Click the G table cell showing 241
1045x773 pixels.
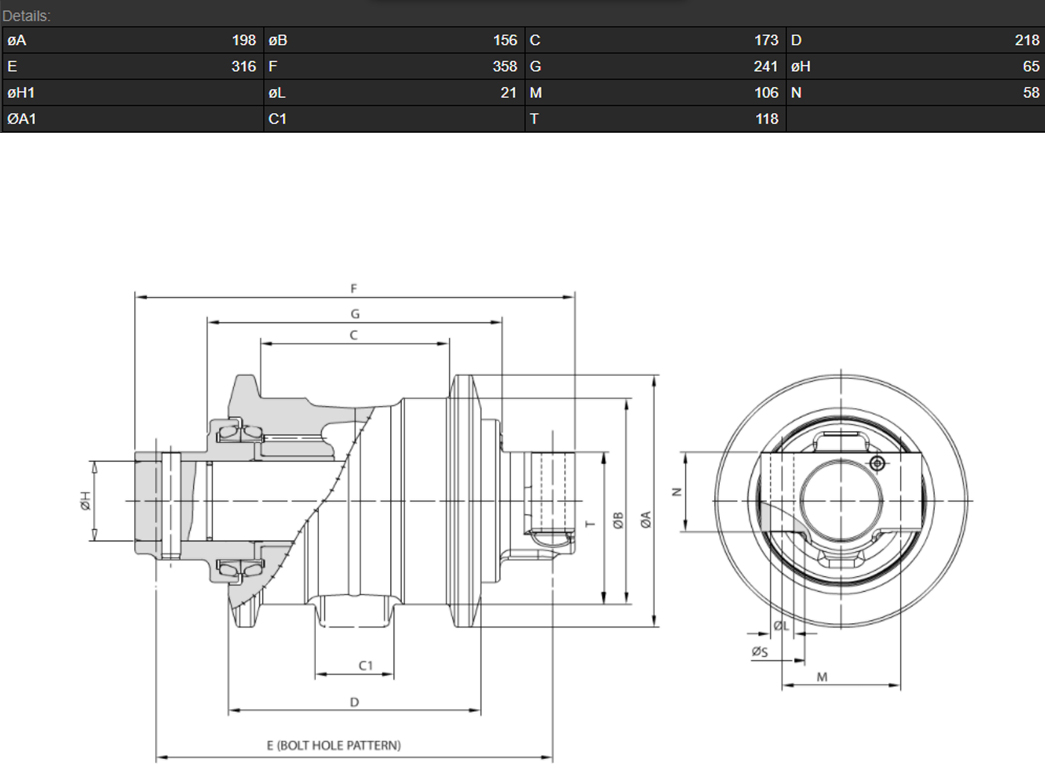(655, 67)
